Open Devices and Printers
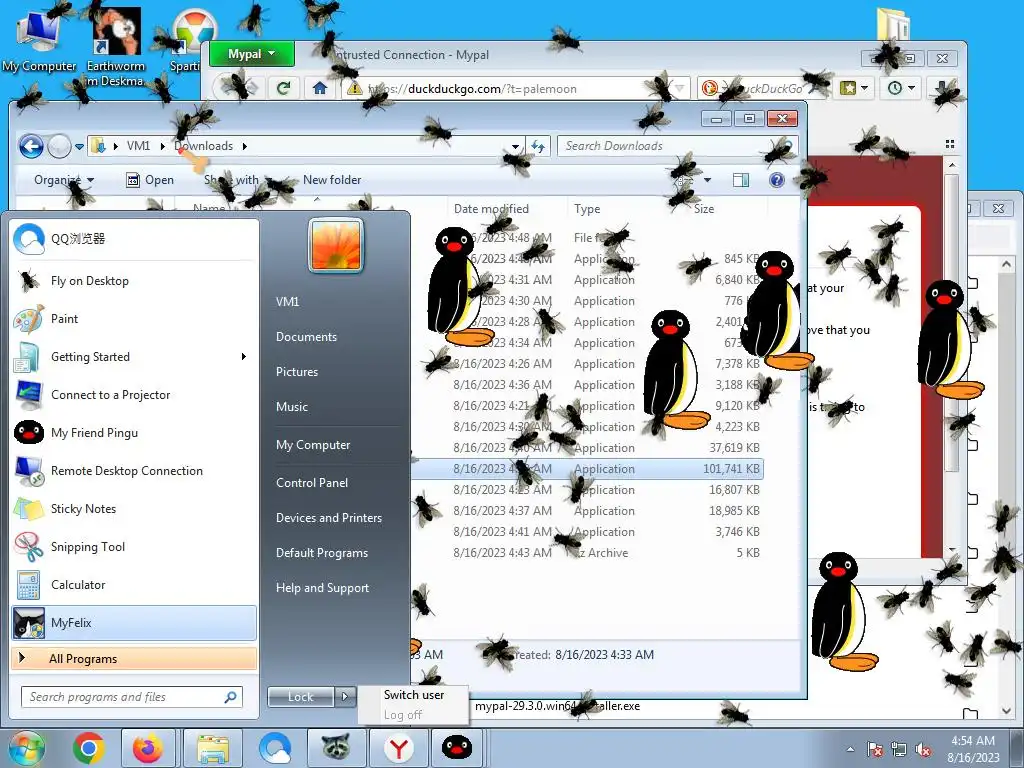Screen dimensions: 1024x768 (328, 518)
